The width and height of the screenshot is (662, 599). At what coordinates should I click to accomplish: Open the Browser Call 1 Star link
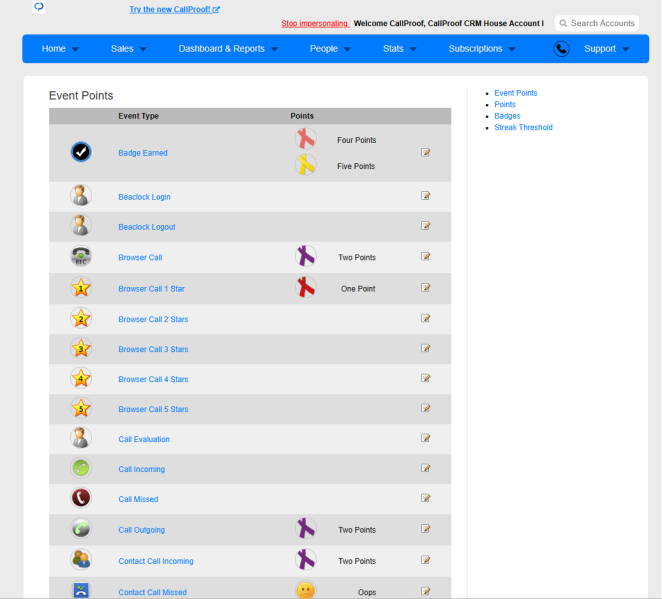tap(151, 289)
